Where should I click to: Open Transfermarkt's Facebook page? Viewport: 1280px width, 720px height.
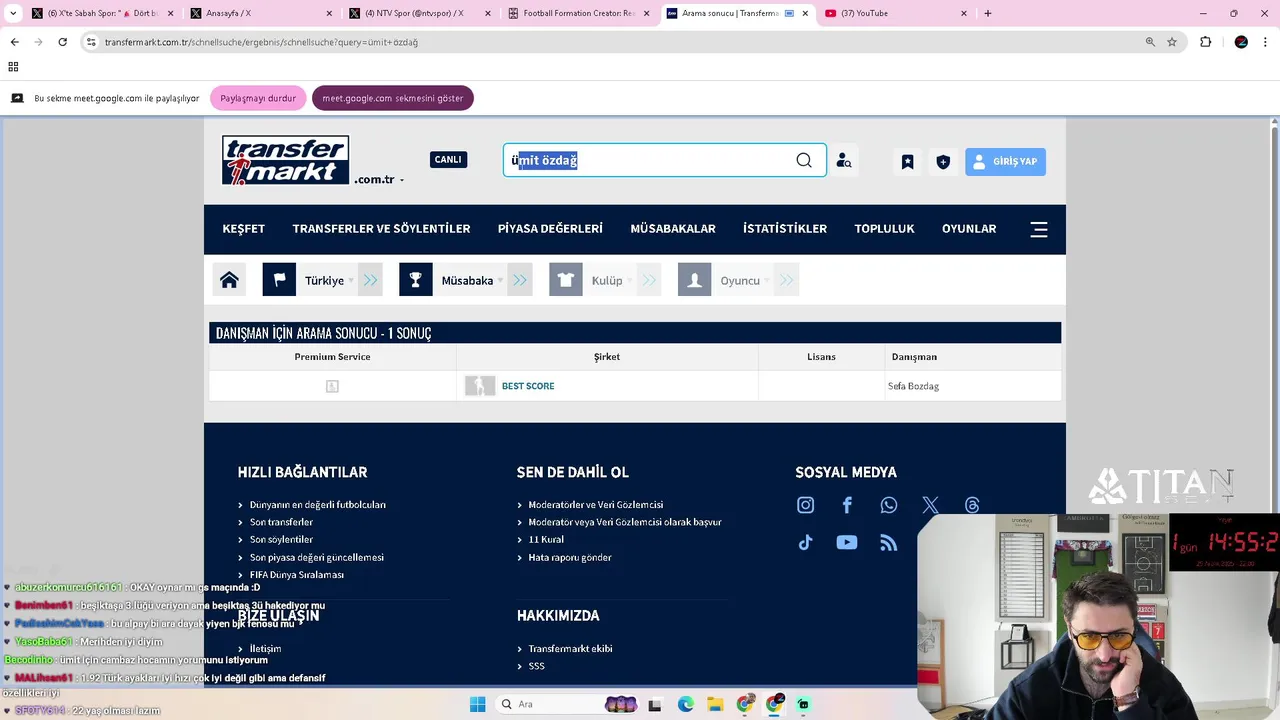coord(847,505)
